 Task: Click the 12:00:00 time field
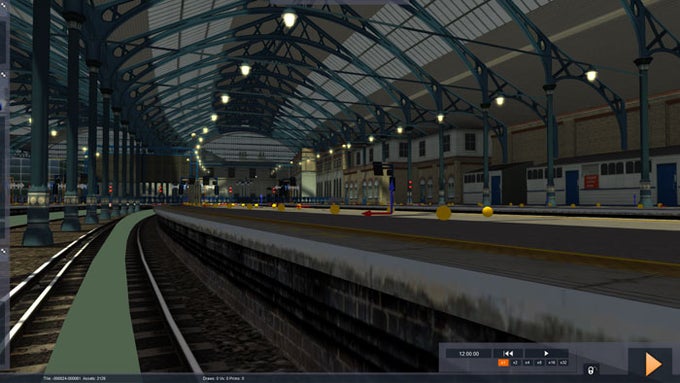[469, 354]
